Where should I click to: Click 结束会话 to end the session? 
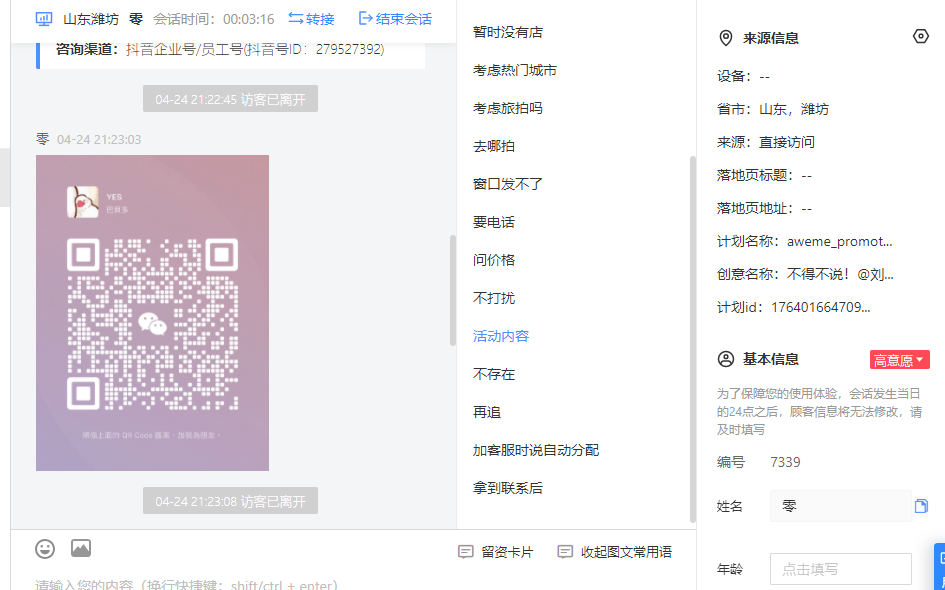(395, 19)
